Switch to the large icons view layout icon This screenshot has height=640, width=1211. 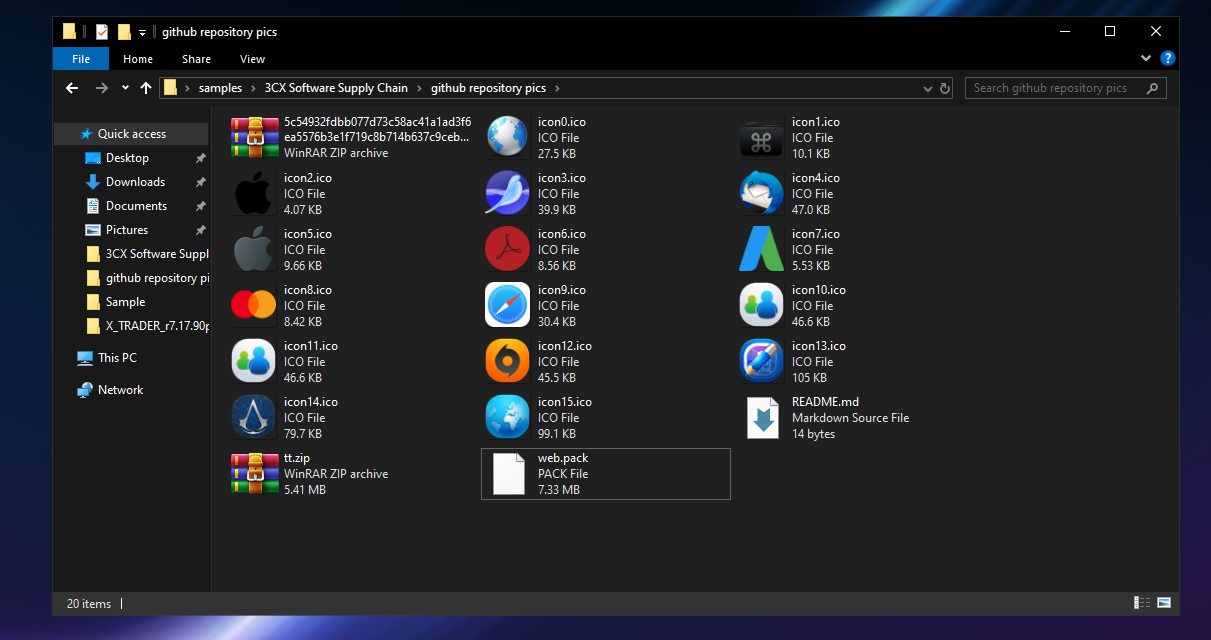click(1163, 603)
